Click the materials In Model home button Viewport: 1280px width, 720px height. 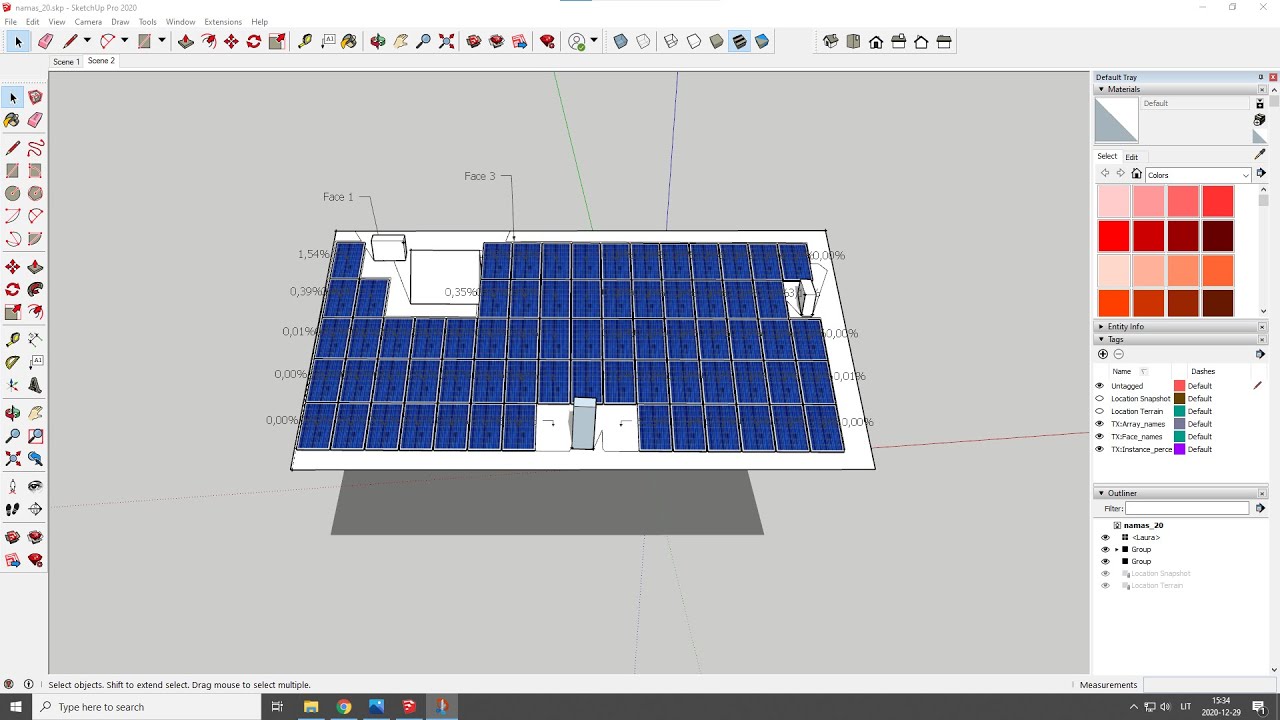[1136, 174]
